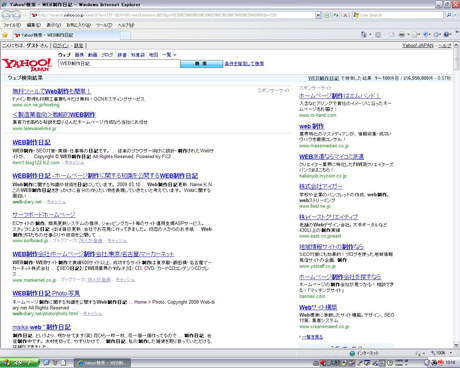This screenshot has height=368, width=460.
Task: Click the page scrollbar up arrow
Action: (x=456, y=45)
